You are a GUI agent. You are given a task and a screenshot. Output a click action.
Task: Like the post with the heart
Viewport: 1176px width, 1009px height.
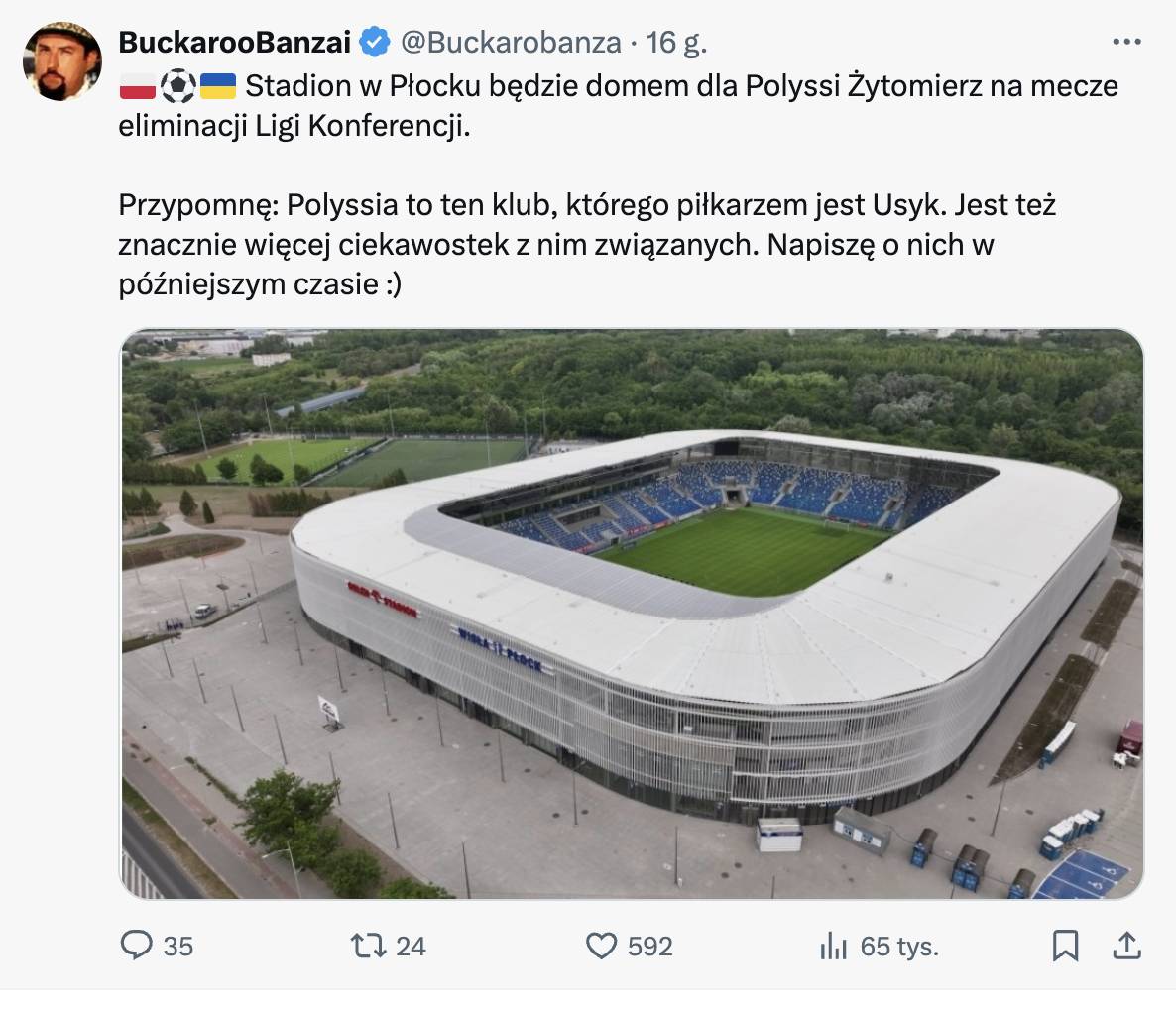click(x=602, y=946)
